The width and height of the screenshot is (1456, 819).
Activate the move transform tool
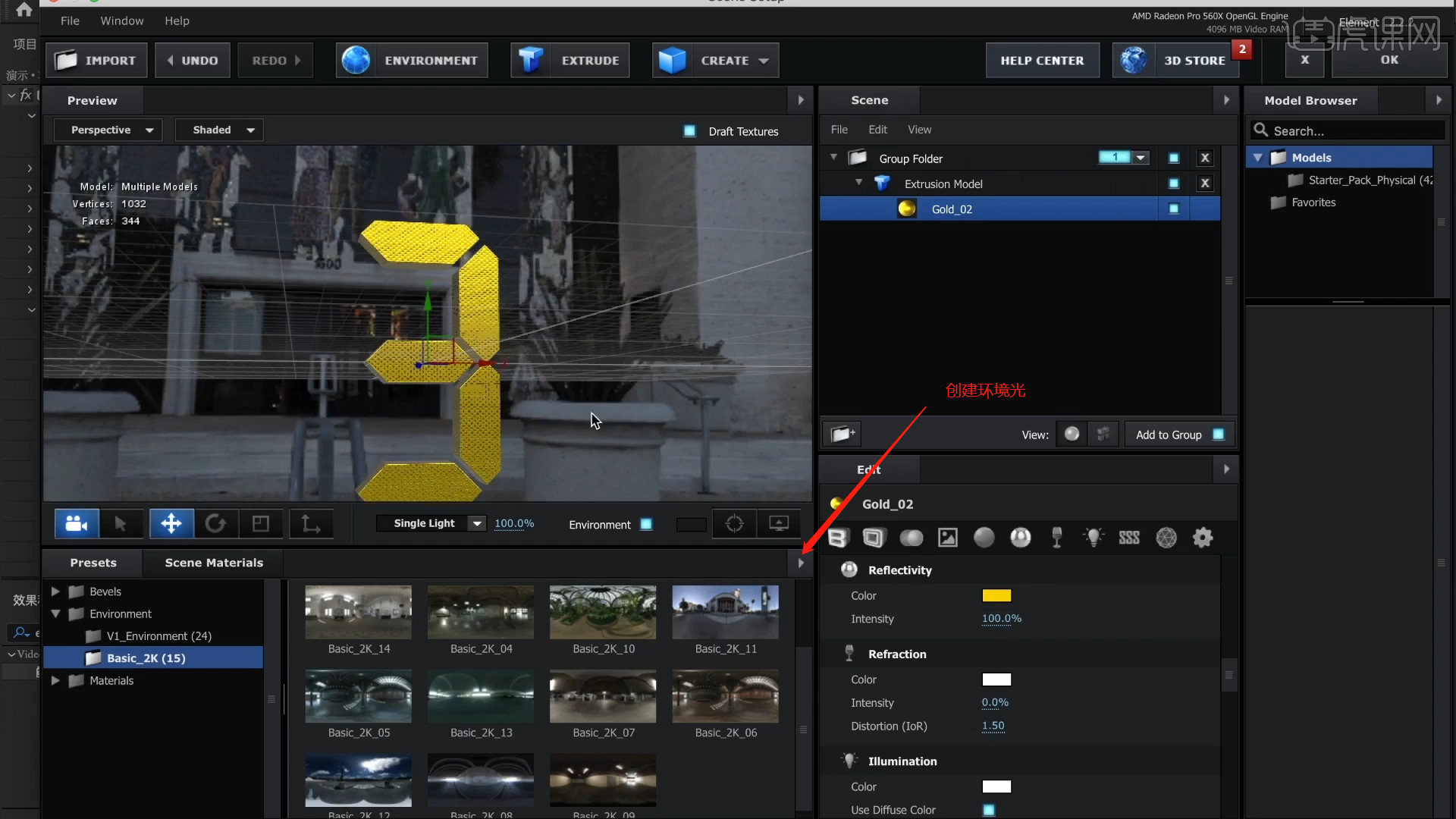[x=171, y=523]
